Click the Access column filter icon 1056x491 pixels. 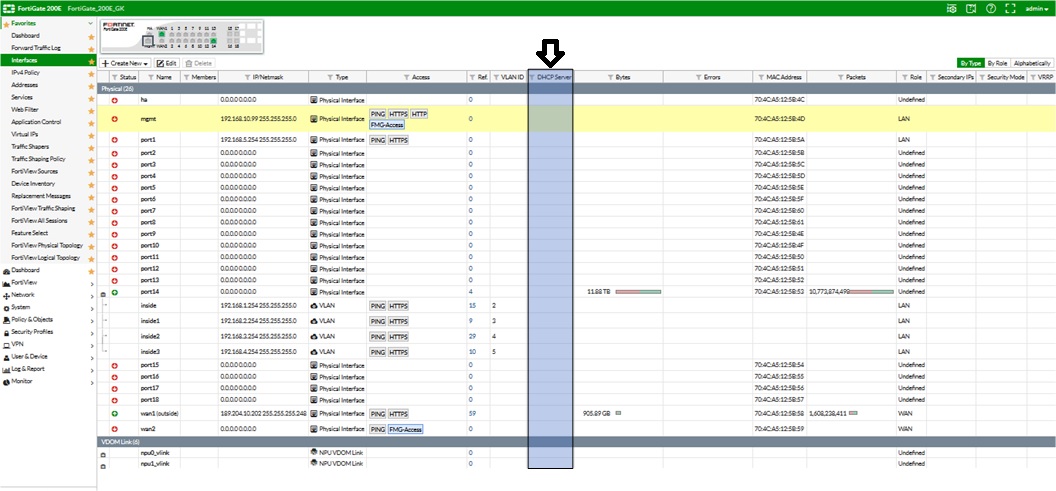pos(406,77)
